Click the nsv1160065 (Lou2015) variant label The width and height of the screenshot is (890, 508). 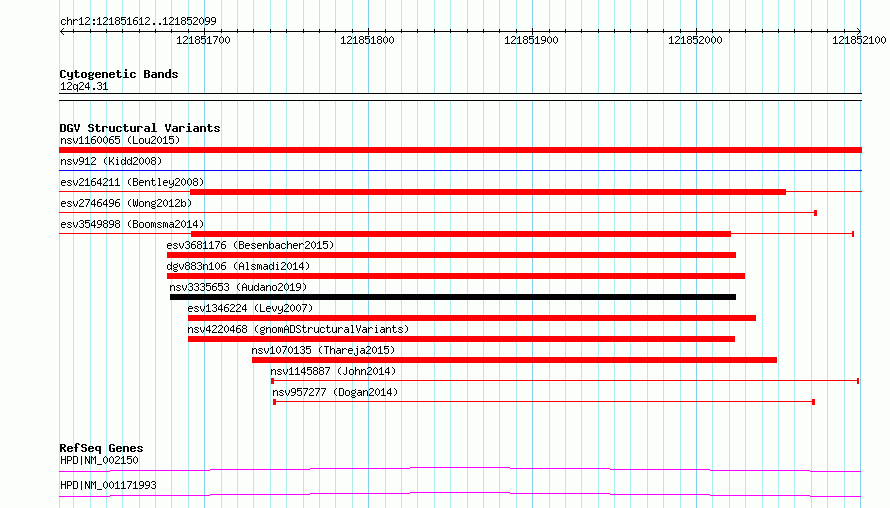120,140
